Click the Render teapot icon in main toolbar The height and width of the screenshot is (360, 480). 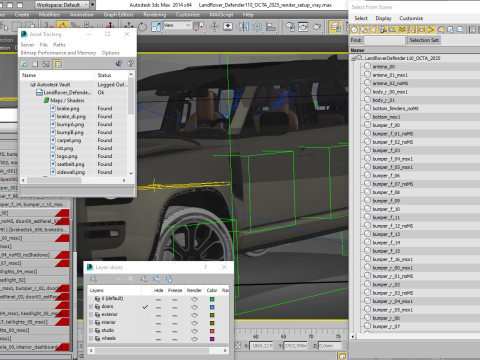(317, 27)
